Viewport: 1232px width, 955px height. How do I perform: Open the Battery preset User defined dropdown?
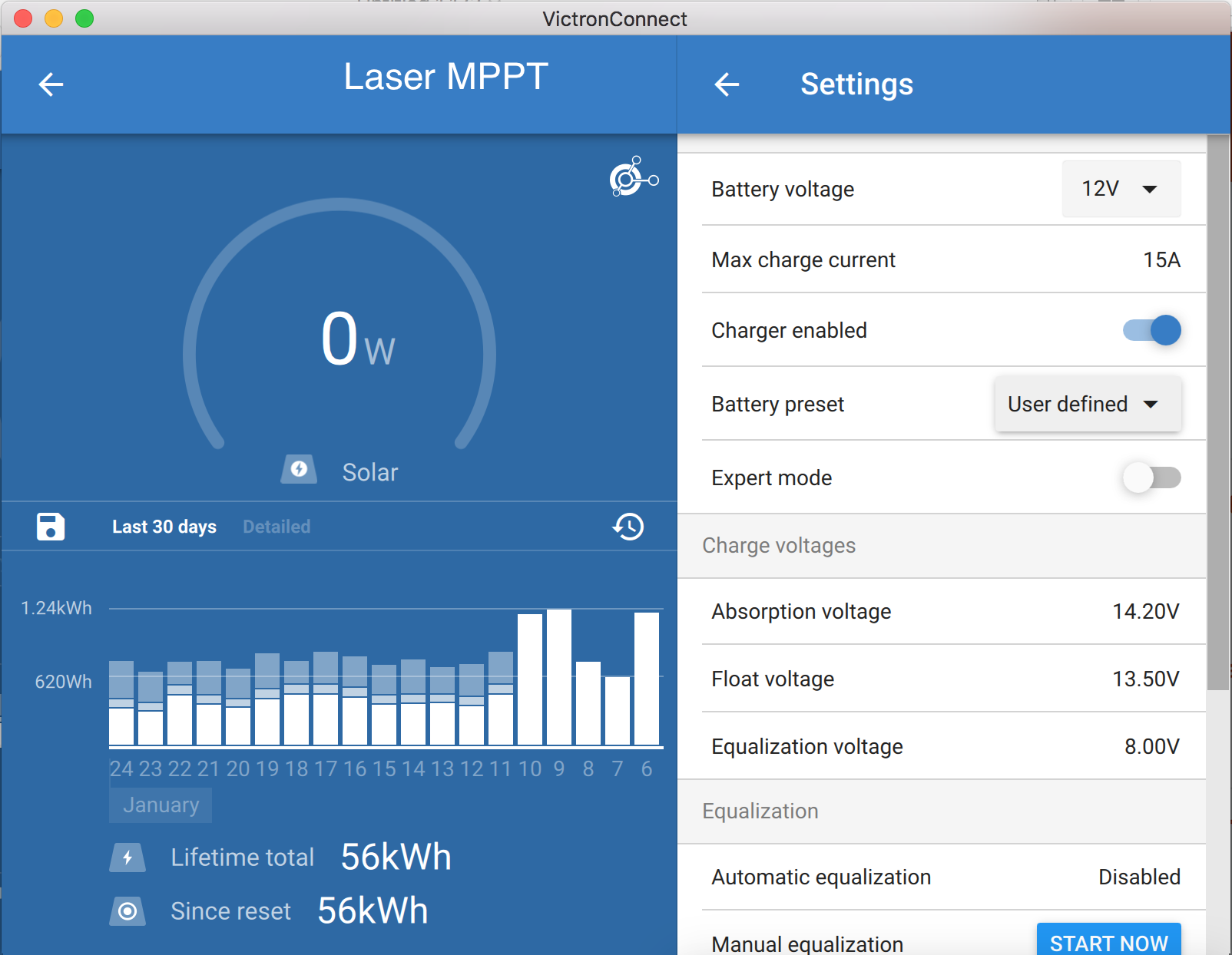(x=1088, y=404)
